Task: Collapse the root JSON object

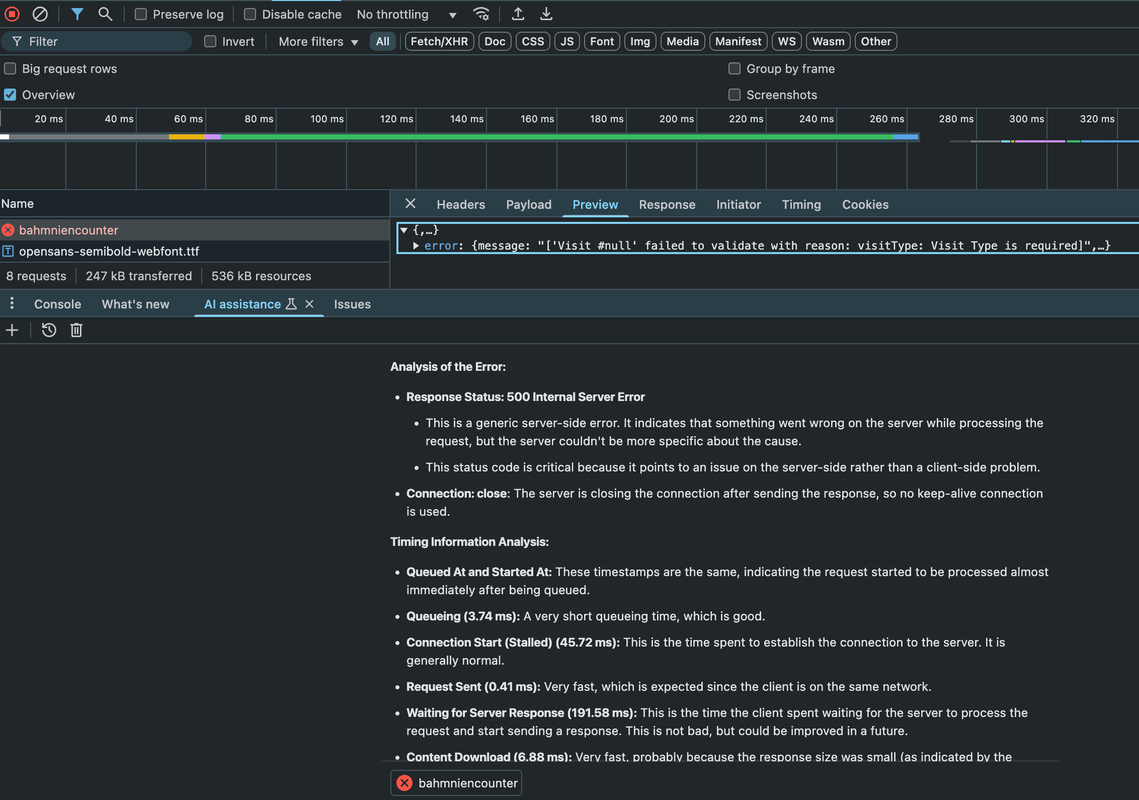Action: click(404, 230)
